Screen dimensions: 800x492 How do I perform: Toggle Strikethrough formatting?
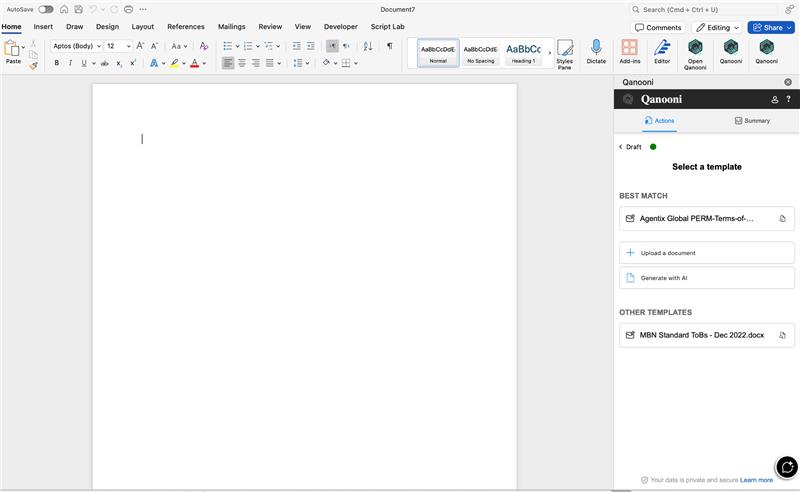click(x=105, y=63)
